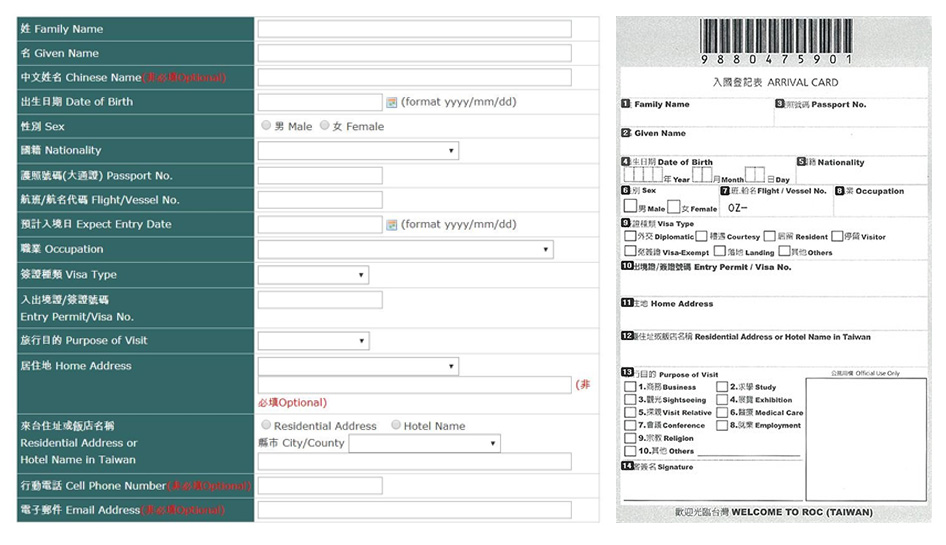
Task: Click WELCOME TO ROC (TAIWAN) text
Action: tap(802, 512)
